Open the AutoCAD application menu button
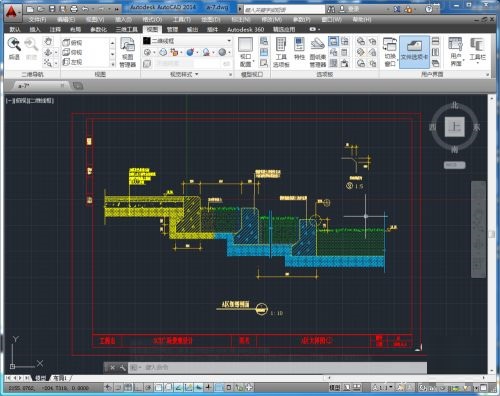This screenshot has height=396, width=500. click(x=12, y=13)
